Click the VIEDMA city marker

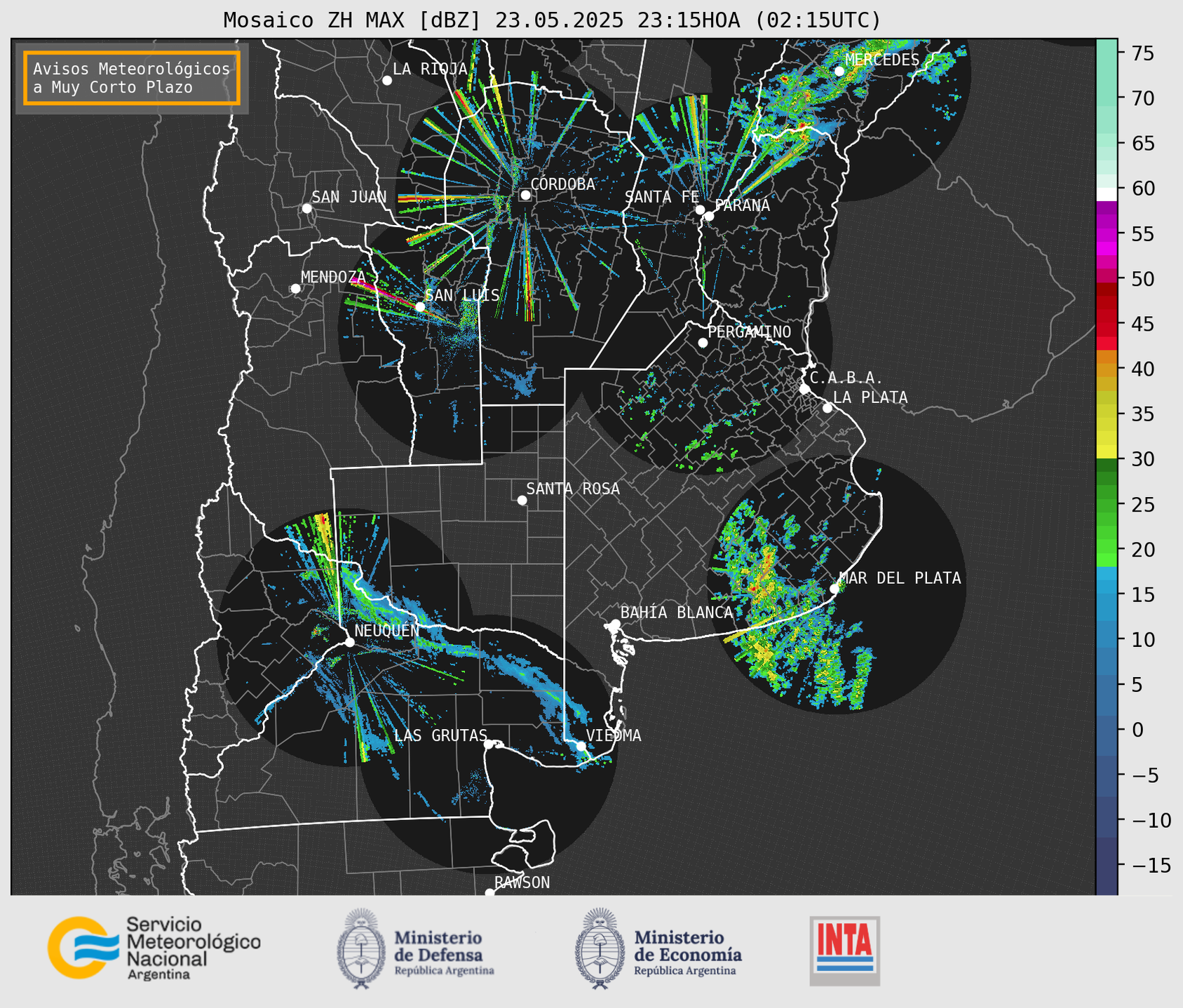(581, 746)
